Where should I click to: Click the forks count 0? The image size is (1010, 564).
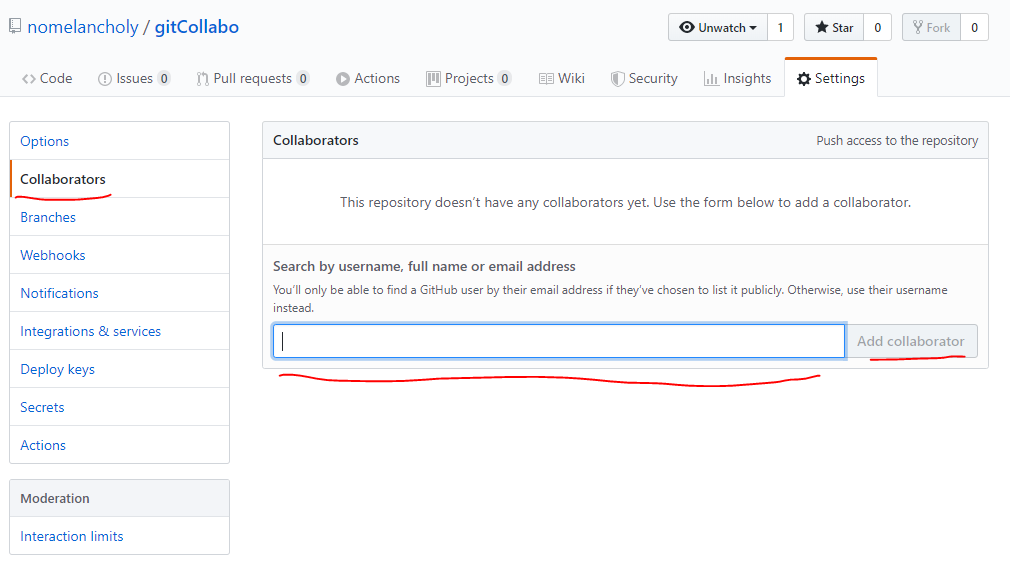click(974, 28)
